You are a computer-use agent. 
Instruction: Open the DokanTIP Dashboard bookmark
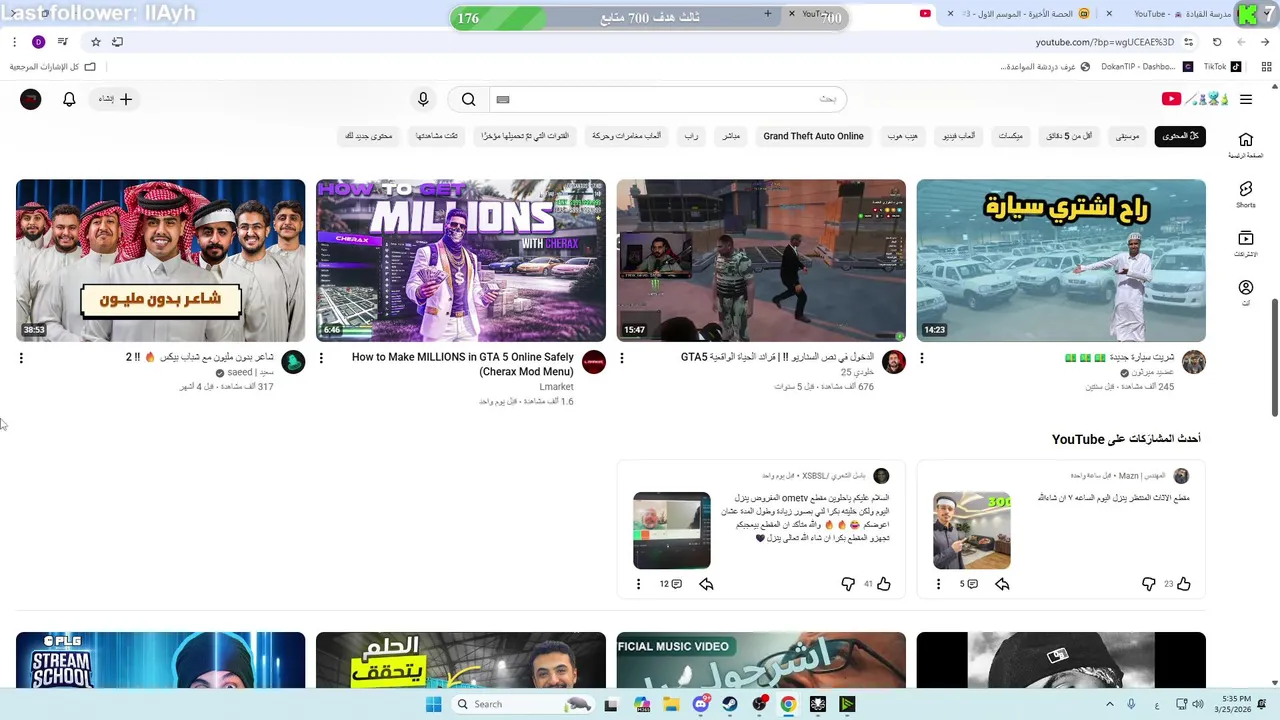click(1146, 67)
